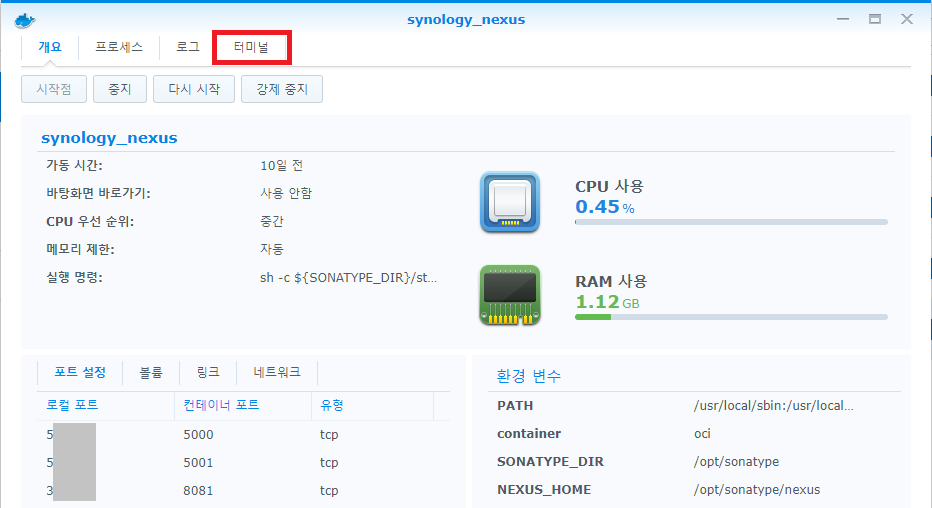Viewport: 932px width, 508px height.
Task: Click the disabled 시작점 button
Action: click(54, 89)
